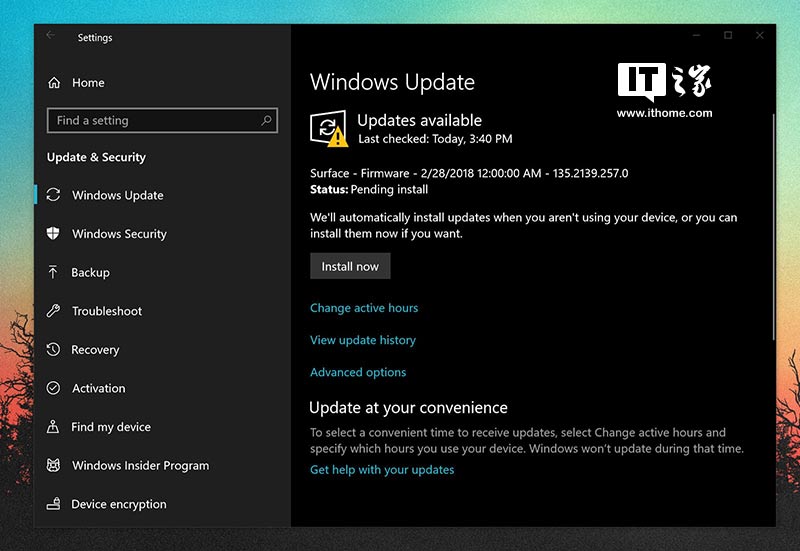Click the Backup upload arrow icon

(x=53, y=272)
